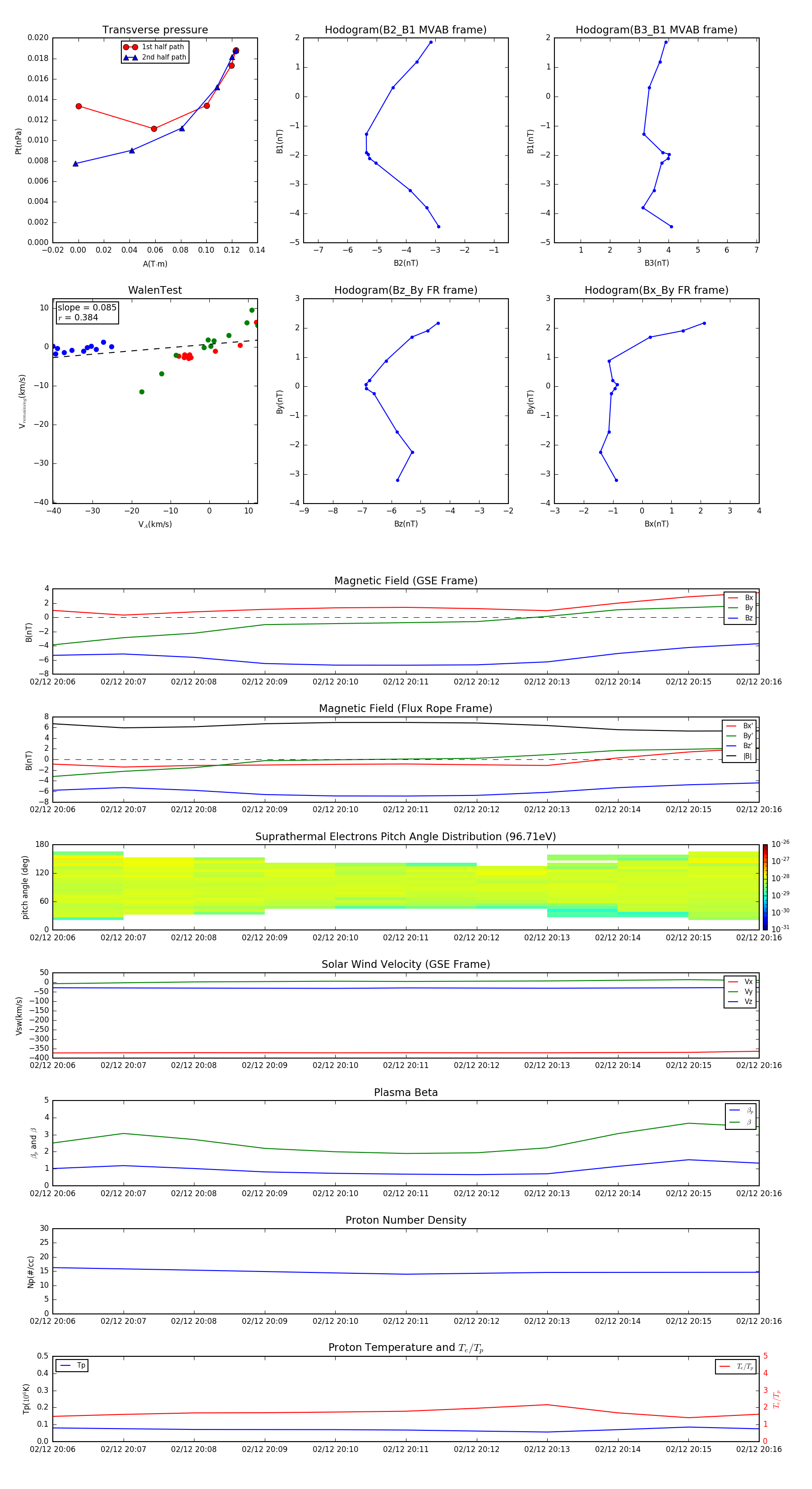This screenshot has width=812, height=1489.
Task: Click the 'A(T·m)' x-axis label
Action: (x=155, y=264)
